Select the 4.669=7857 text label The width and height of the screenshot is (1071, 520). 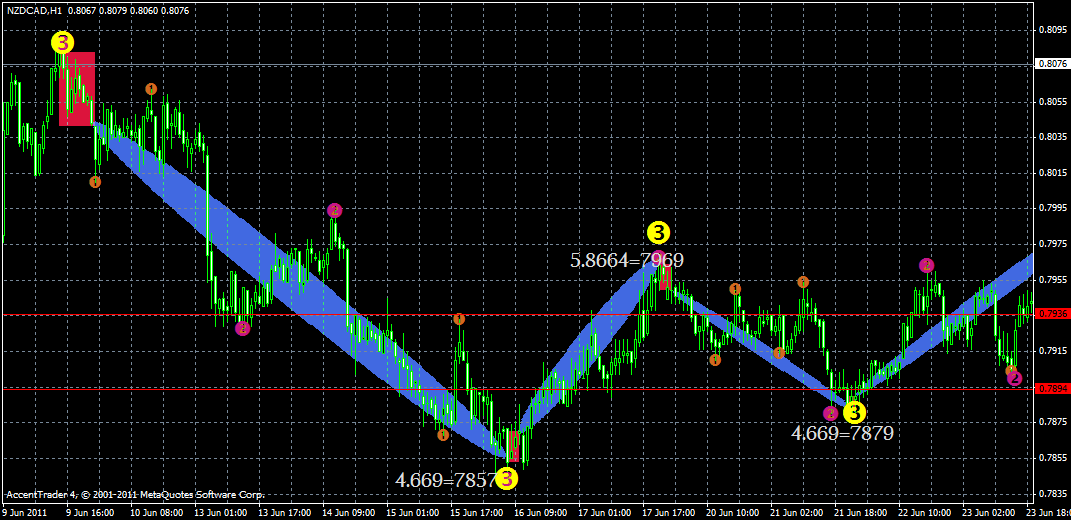(446, 480)
